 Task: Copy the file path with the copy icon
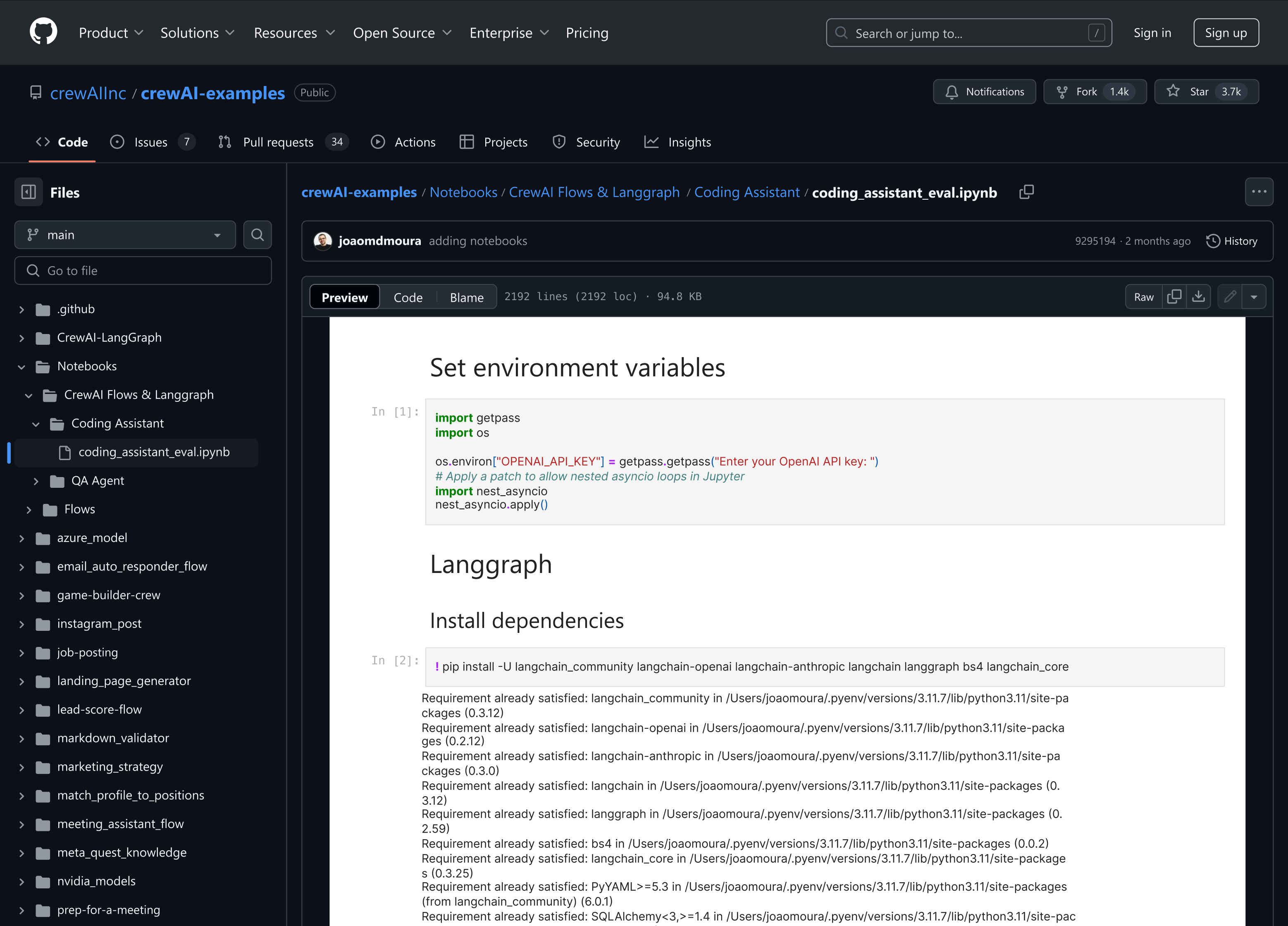pos(1026,192)
